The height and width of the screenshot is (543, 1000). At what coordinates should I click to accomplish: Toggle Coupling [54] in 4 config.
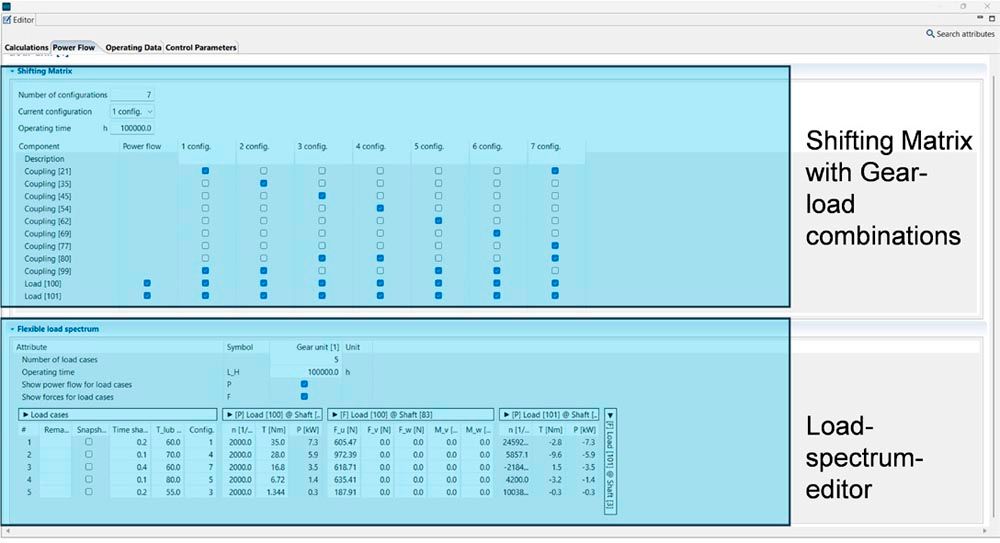coord(380,208)
